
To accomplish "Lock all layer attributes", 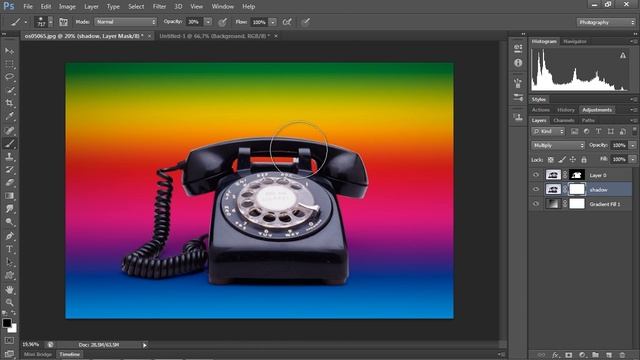I will click(x=584, y=160).
